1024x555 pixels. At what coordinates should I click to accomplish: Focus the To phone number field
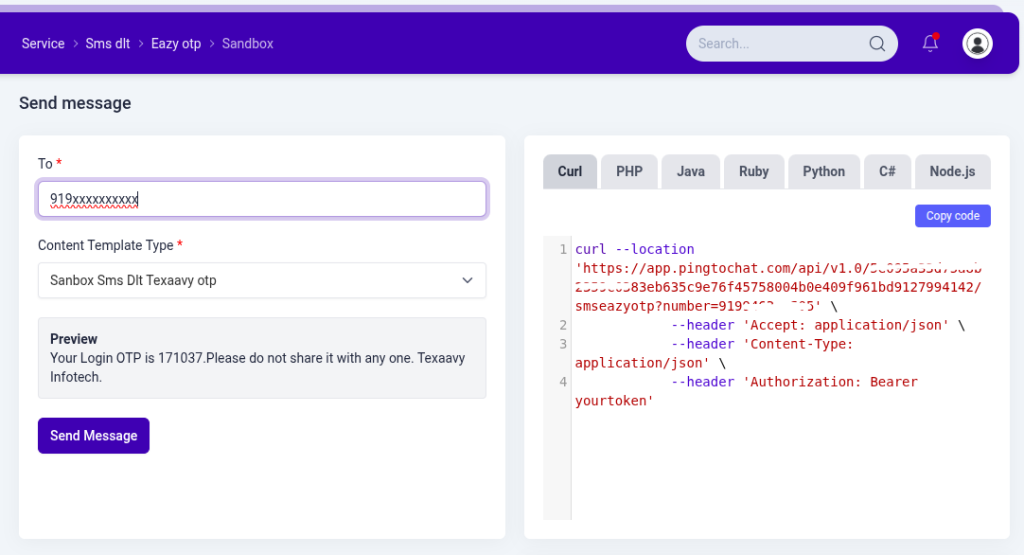click(262, 199)
